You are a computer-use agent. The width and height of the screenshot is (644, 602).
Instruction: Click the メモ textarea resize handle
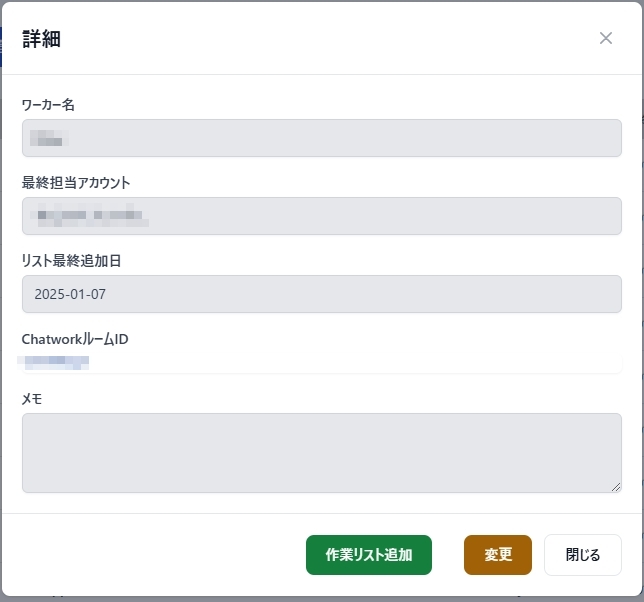pyautogui.click(x=615, y=486)
